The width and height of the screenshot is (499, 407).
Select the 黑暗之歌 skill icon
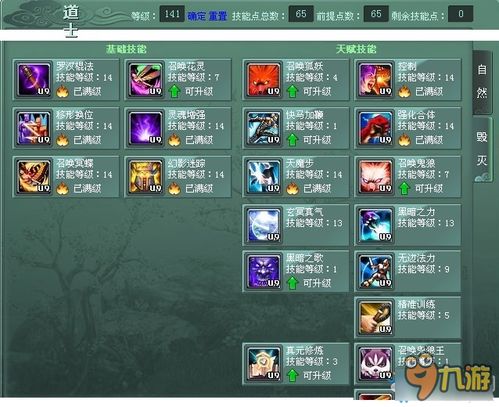[x=263, y=272]
